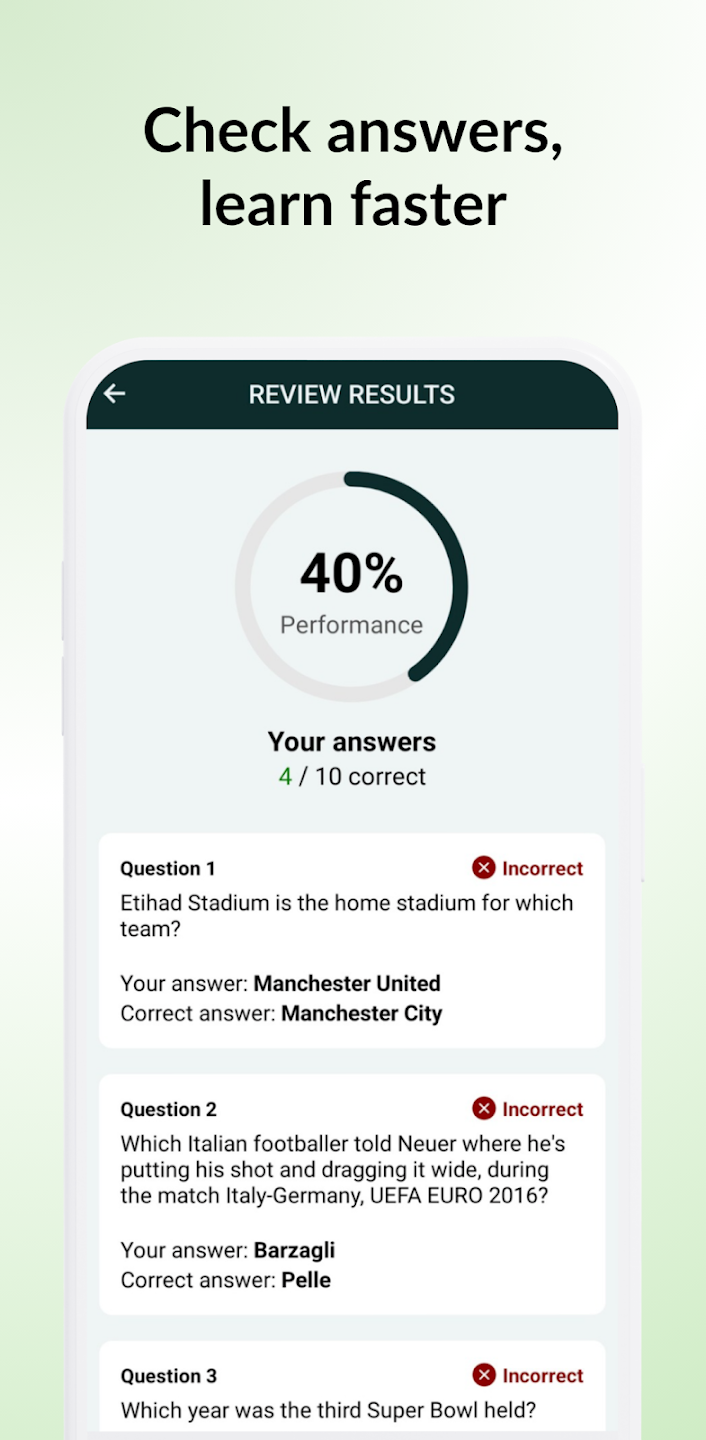This screenshot has width=706, height=1440.
Task: Click the Your answers section heading
Action: coord(351,742)
